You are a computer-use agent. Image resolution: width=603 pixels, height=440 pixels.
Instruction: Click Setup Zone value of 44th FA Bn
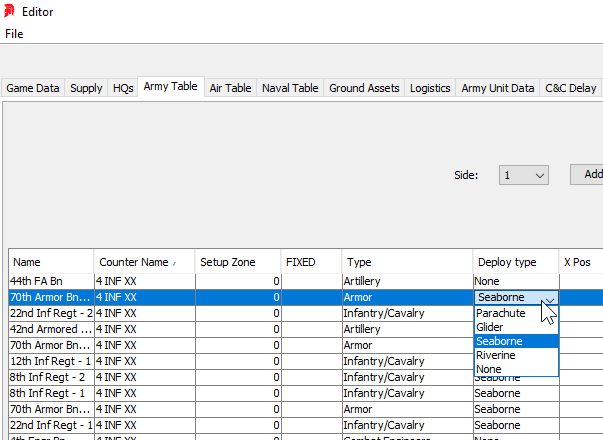pos(238,281)
